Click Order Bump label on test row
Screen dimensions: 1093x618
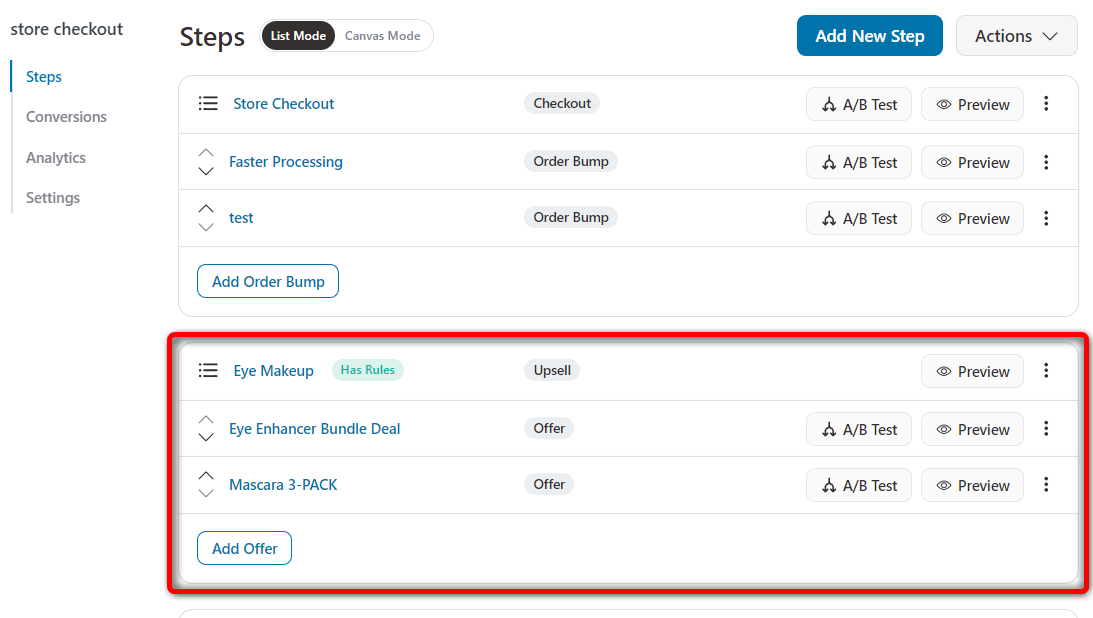tap(571, 217)
